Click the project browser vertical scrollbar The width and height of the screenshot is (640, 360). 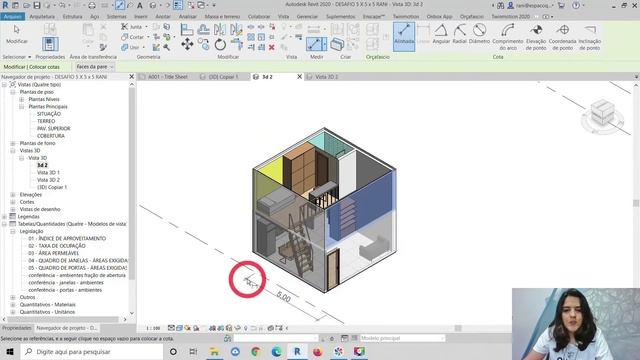132,184
